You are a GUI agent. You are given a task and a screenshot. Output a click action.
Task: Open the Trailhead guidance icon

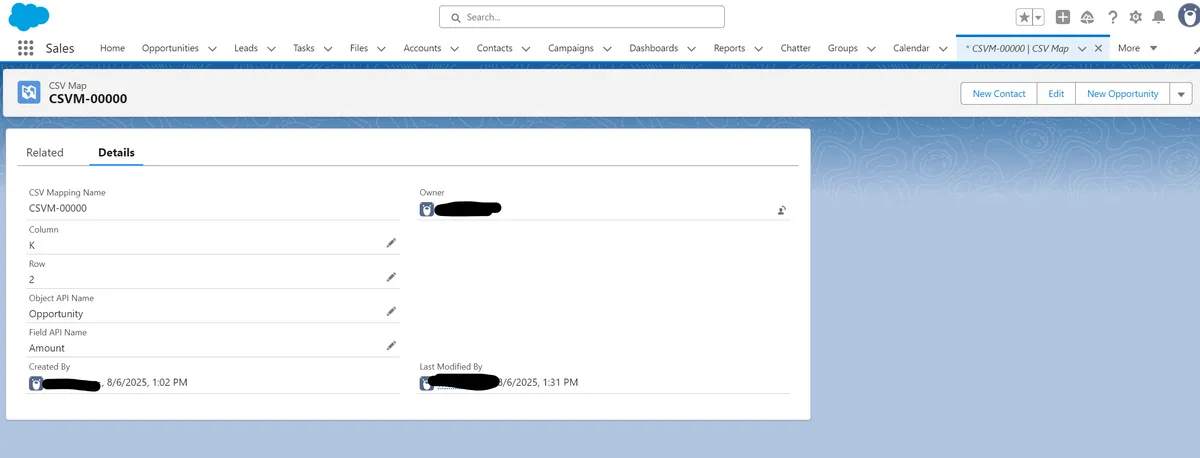[1087, 17]
